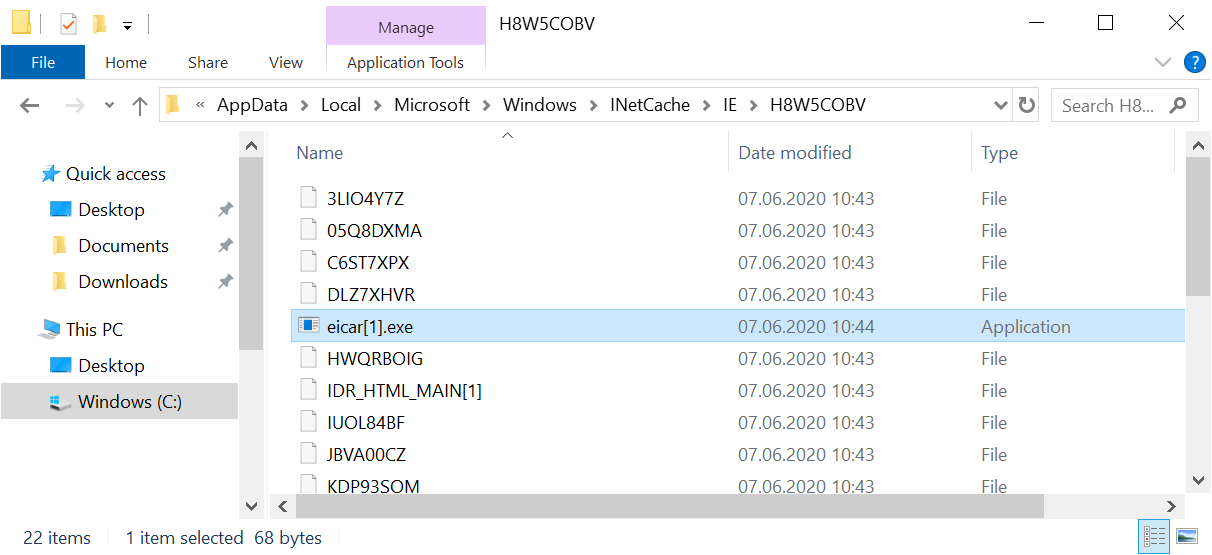This screenshot has width=1212, height=555.
Task: Click INetCache in the address breadcrumb
Action: [x=650, y=105]
